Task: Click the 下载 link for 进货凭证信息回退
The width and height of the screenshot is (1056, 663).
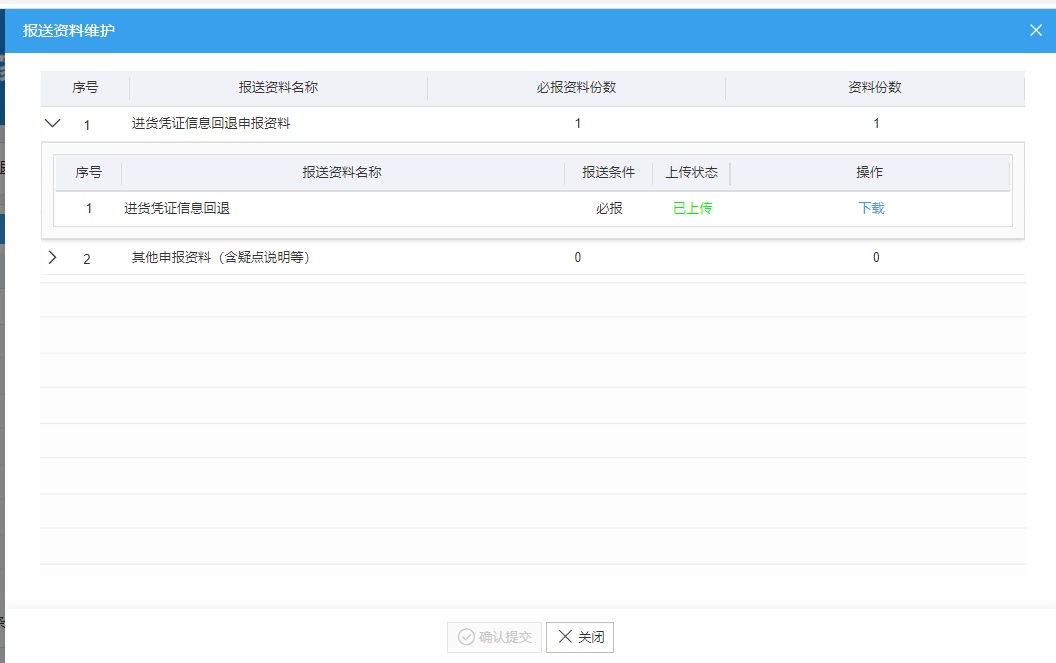Action: (x=871, y=208)
